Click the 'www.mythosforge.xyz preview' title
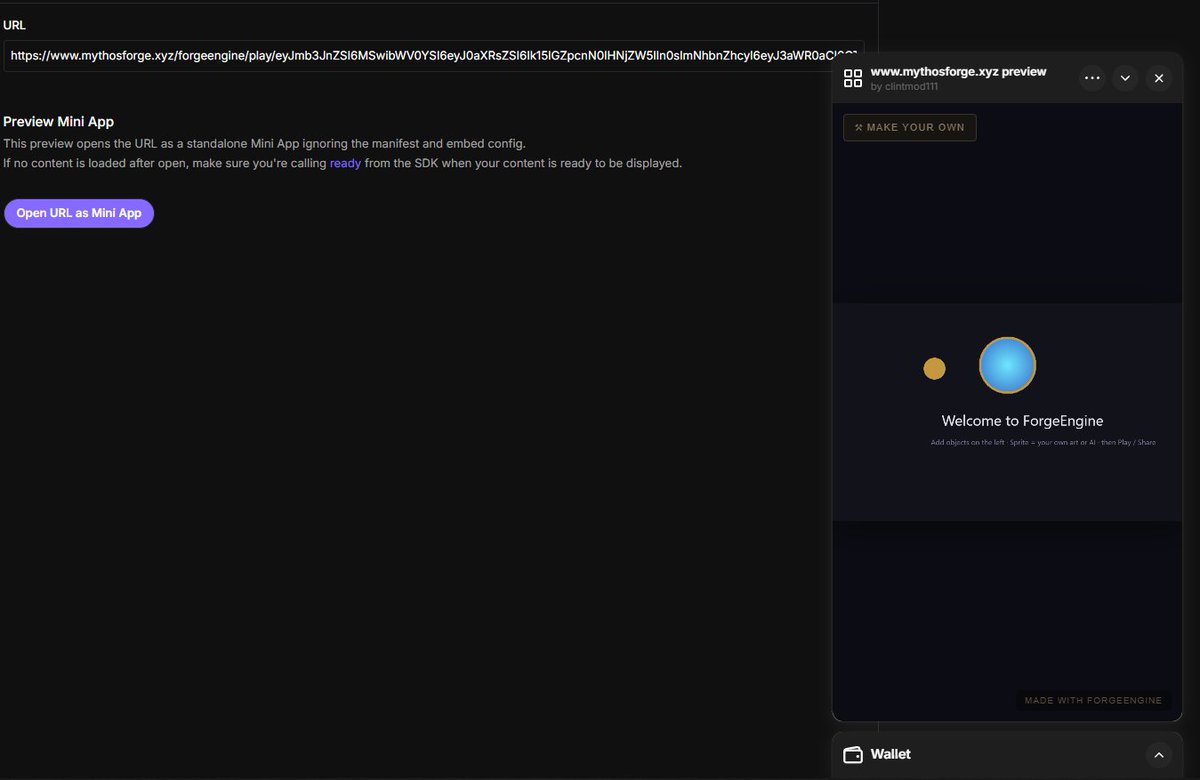The image size is (1200, 780). [x=958, y=72]
